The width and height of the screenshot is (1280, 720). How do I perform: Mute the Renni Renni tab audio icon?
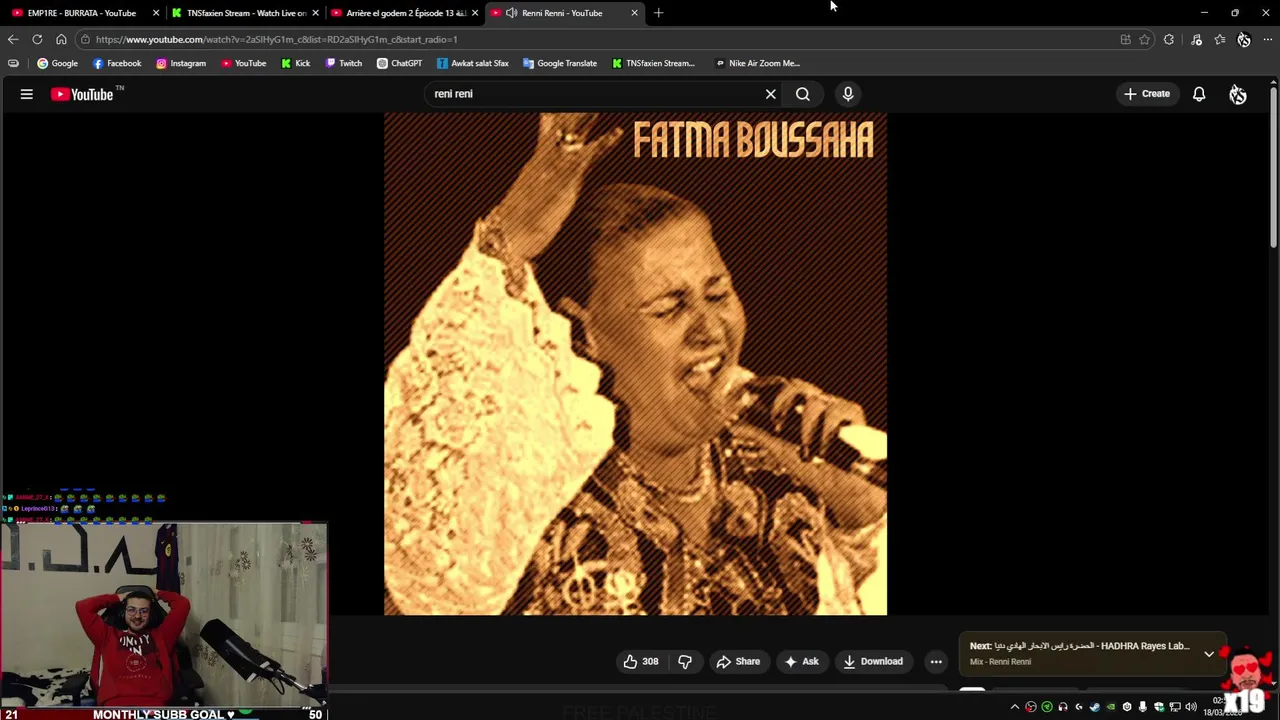pyautogui.click(x=511, y=13)
